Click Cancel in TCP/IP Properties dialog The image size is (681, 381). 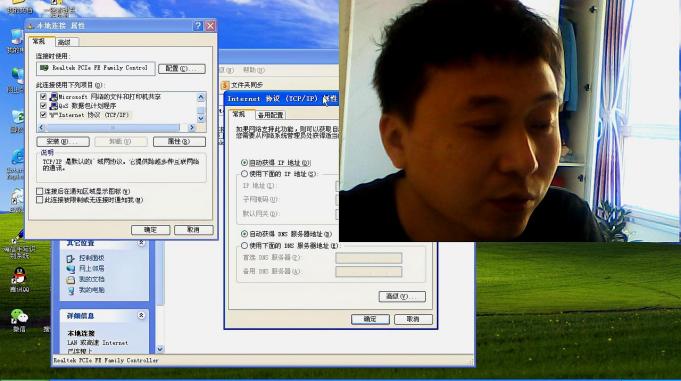(x=413, y=319)
